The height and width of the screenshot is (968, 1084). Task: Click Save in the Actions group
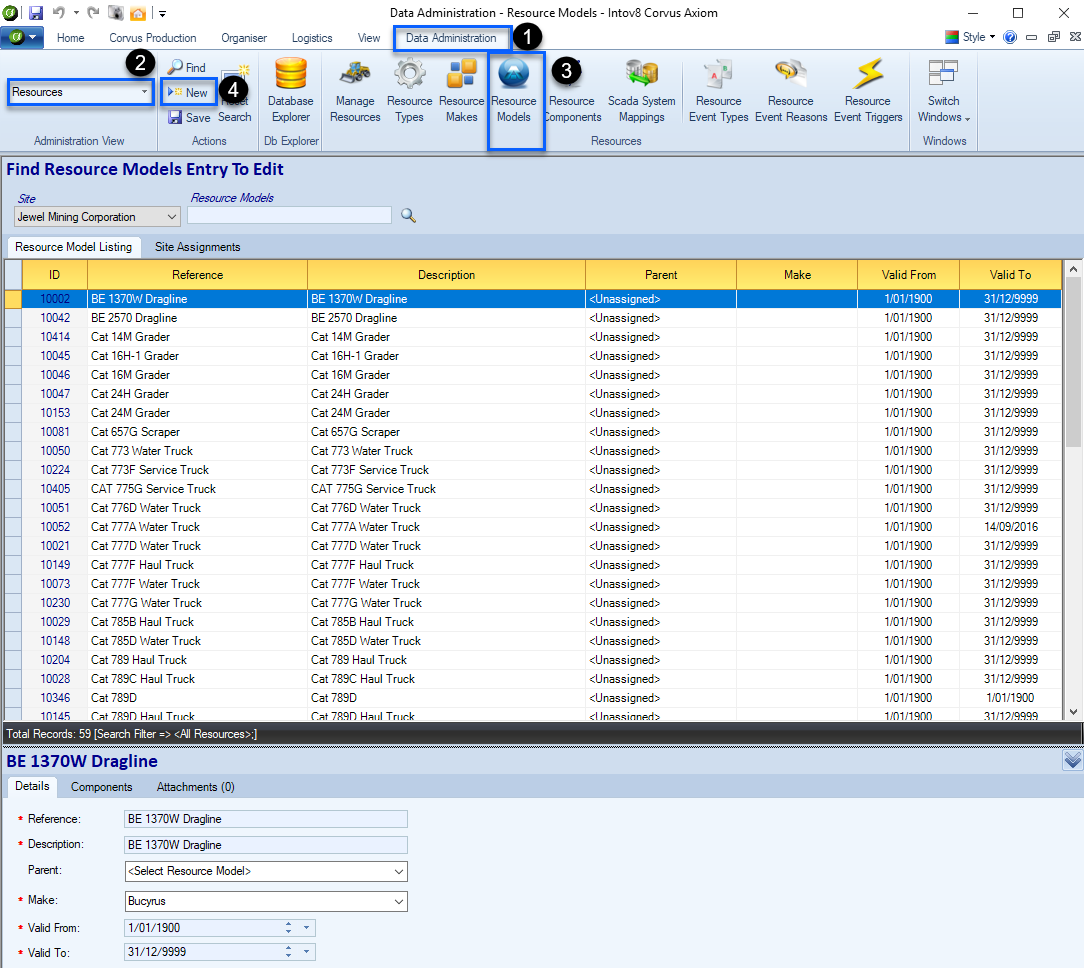click(x=189, y=118)
